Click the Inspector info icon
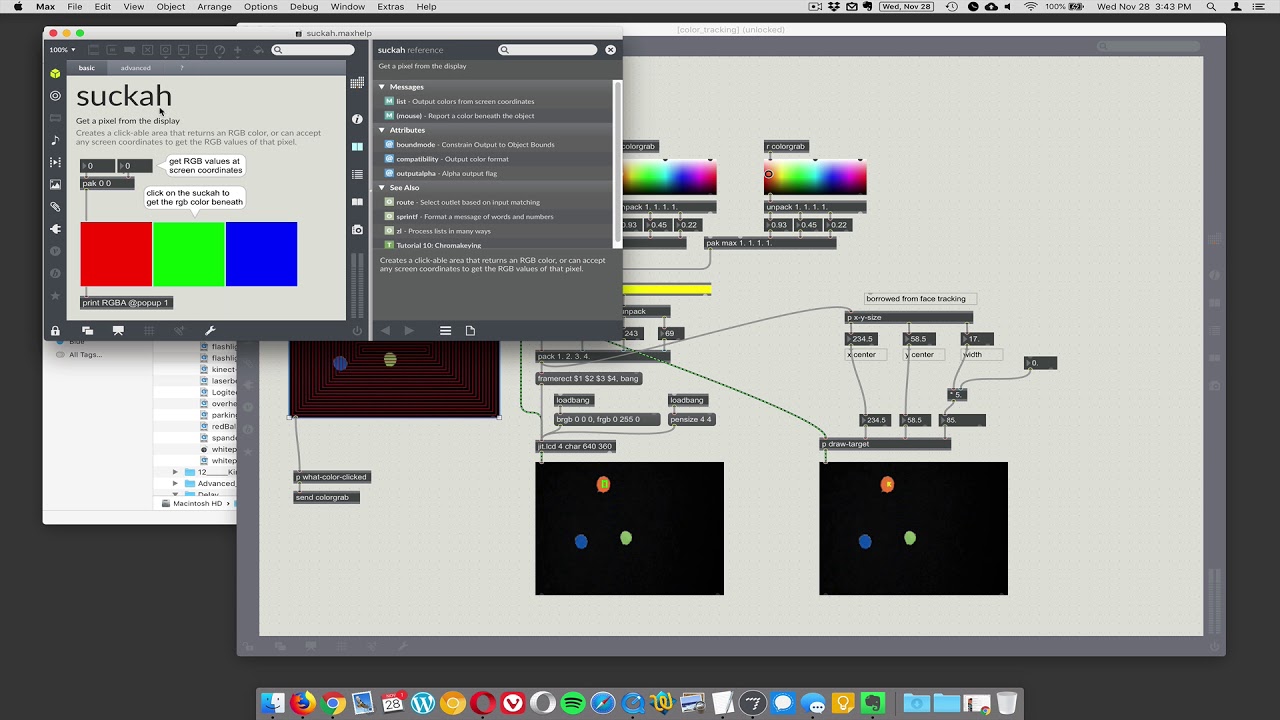 pos(357,119)
